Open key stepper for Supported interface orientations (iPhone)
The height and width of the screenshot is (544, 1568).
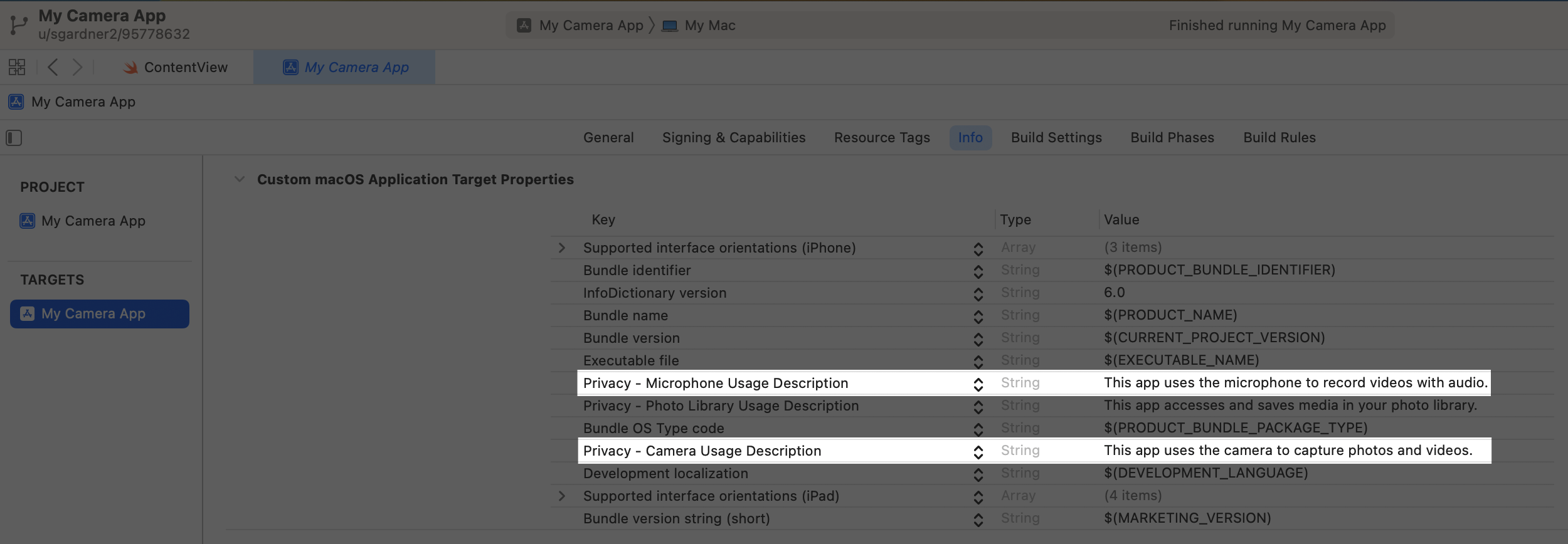pos(978,249)
